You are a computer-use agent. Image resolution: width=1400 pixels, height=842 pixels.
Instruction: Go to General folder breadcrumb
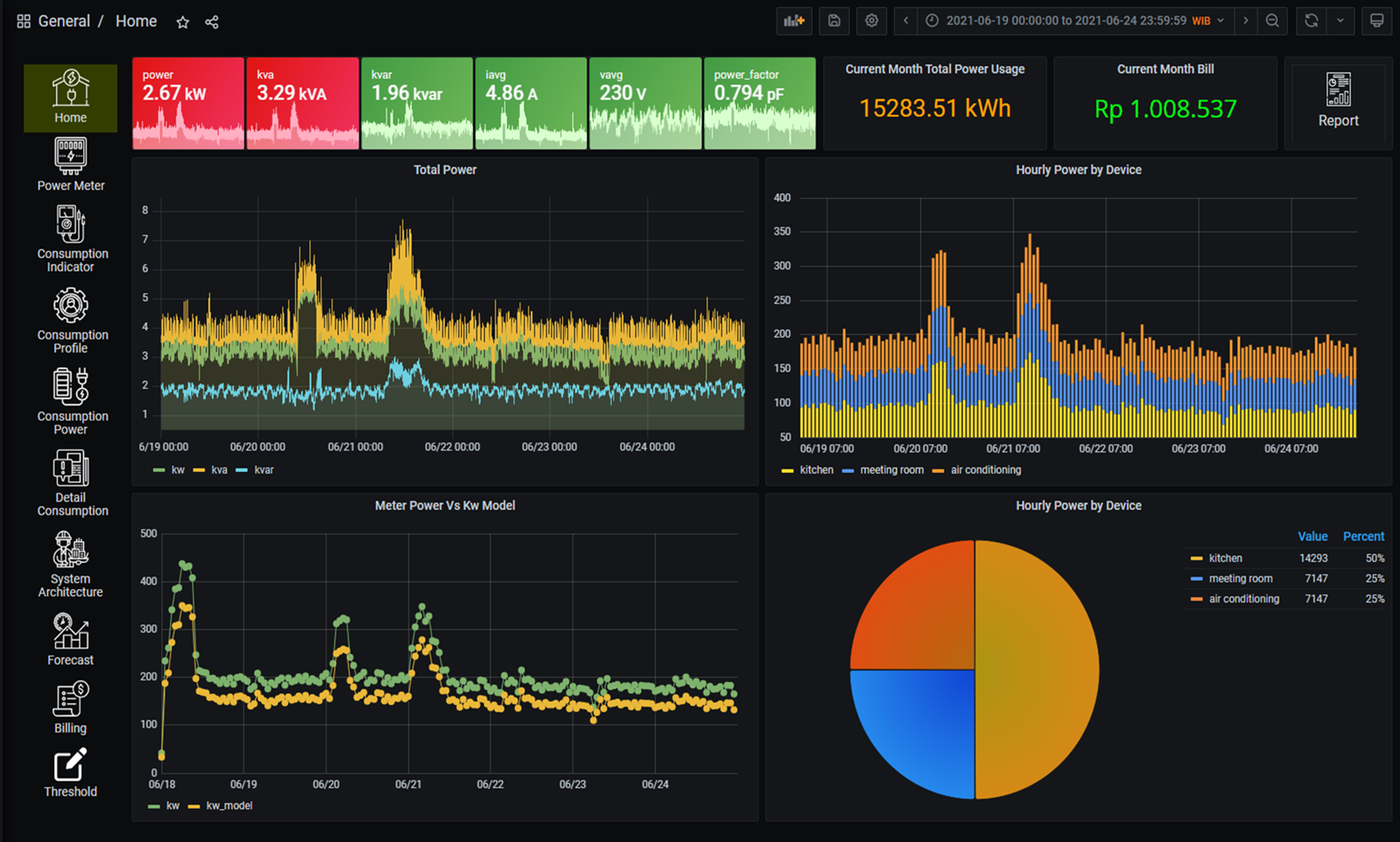point(64,21)
